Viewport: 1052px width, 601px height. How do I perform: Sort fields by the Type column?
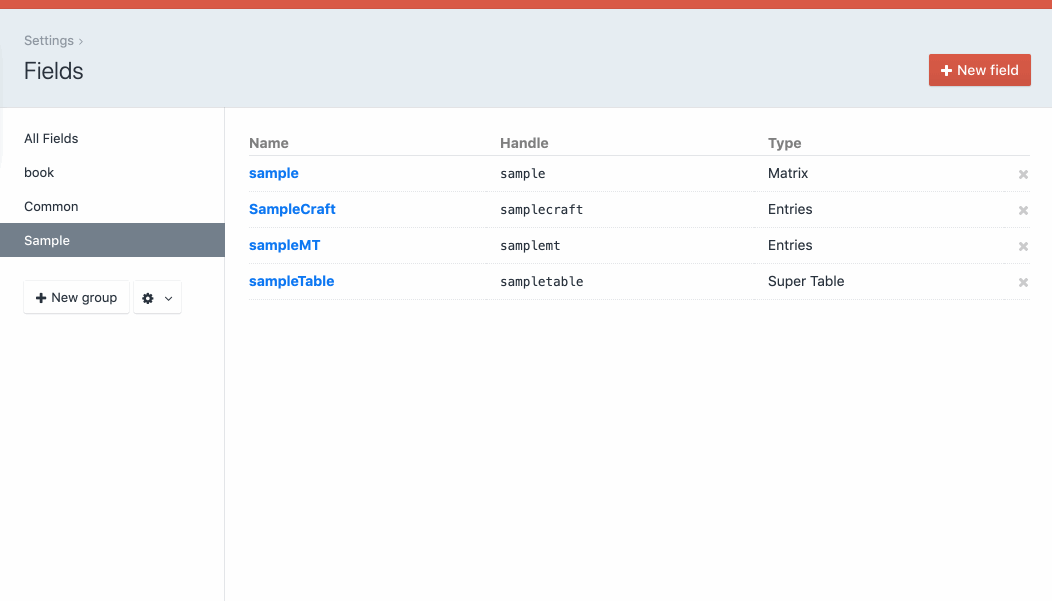click(784, 143)
